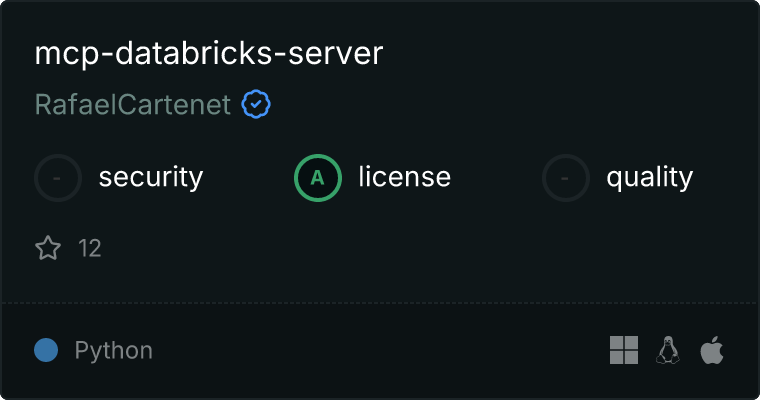The height and width of the screenshot is (400, 760).
Task: Click the dashed divider above Python
Action: [380, 303]
